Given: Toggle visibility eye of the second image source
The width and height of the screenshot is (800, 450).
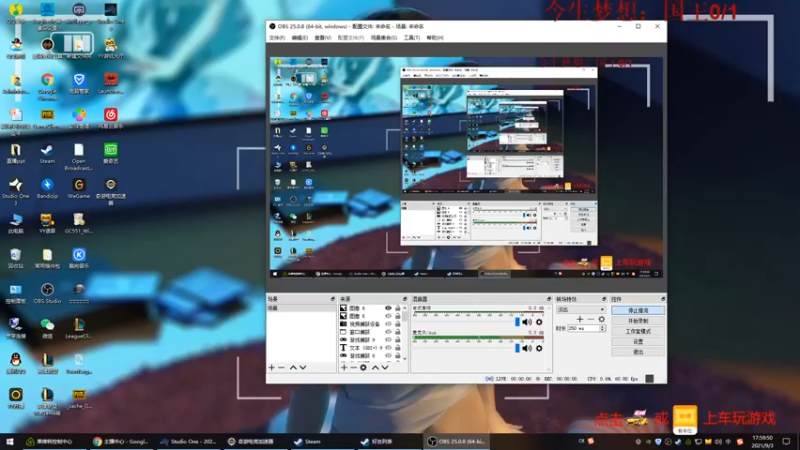Looking at the screenshot, I should [x=388, y=316].
